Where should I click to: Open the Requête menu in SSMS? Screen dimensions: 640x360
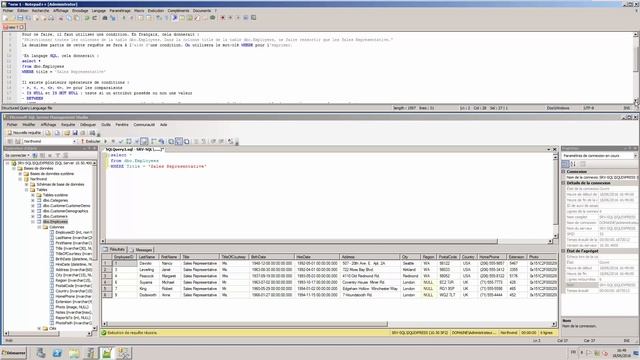click(x=68, y=124)
